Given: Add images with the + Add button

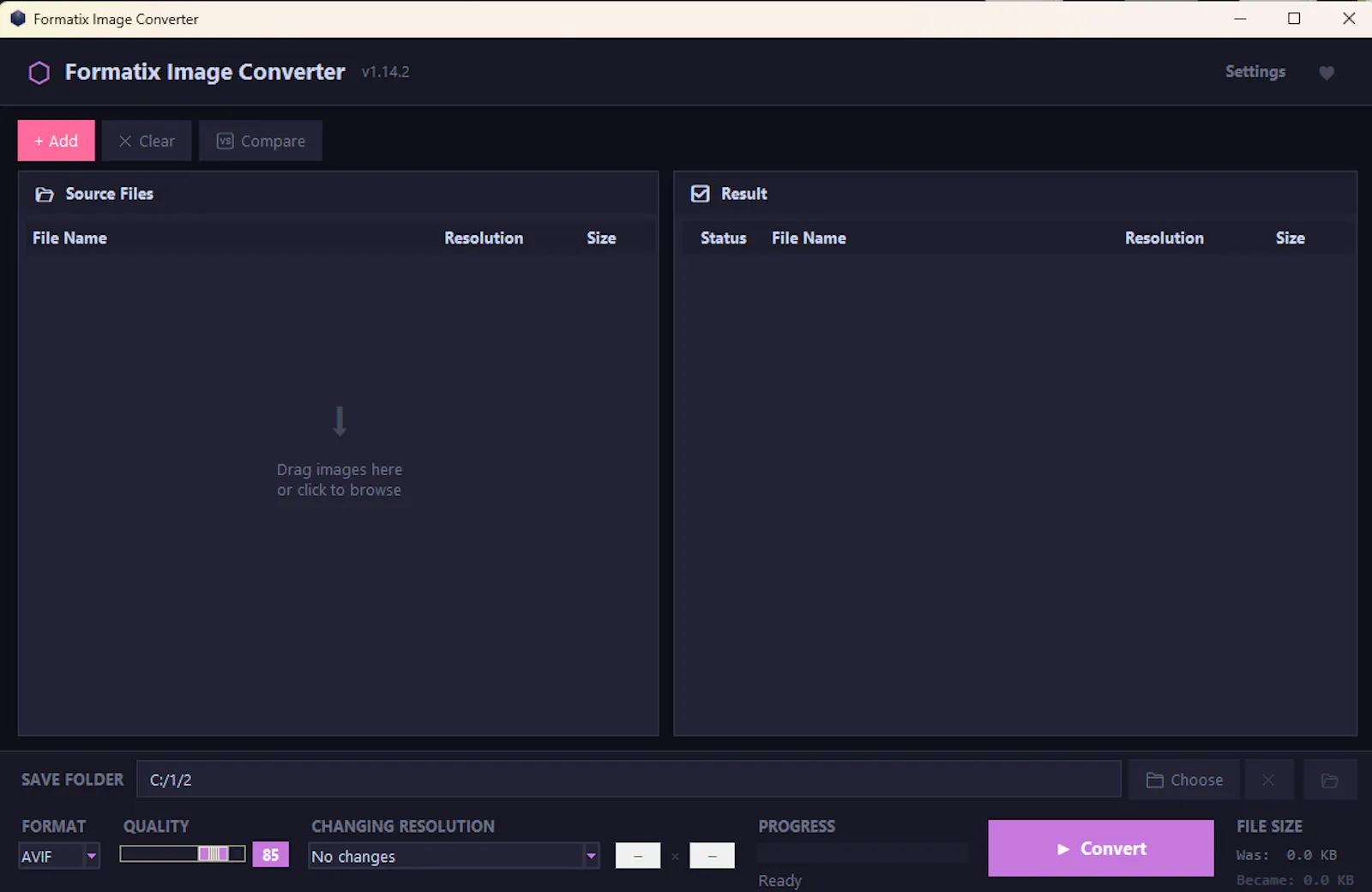Looking at the screenshot, I should [x=57, y=141].
